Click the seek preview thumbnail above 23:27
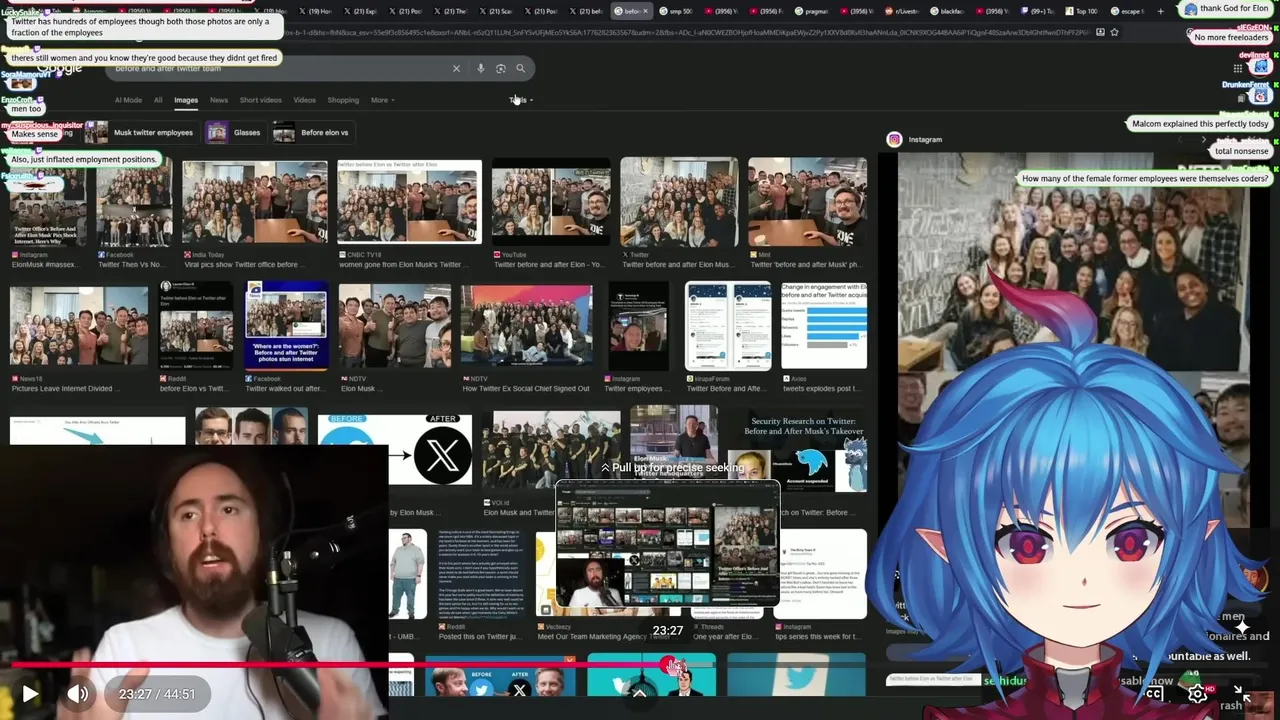Image resolution: width=1280 pixels, height=720 pixels. tap(667, 545)
